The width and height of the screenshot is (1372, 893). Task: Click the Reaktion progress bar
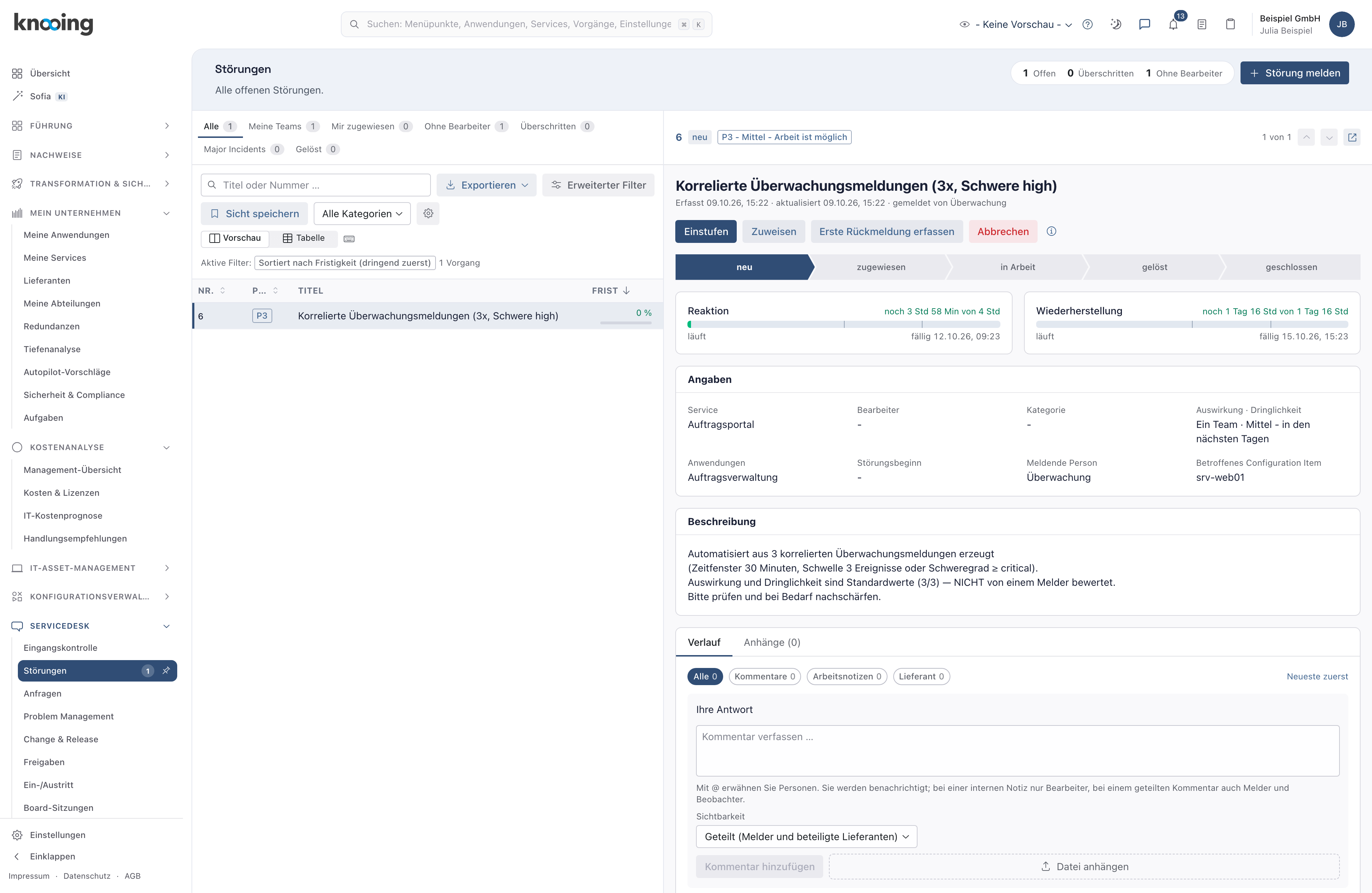coord(844,325)
